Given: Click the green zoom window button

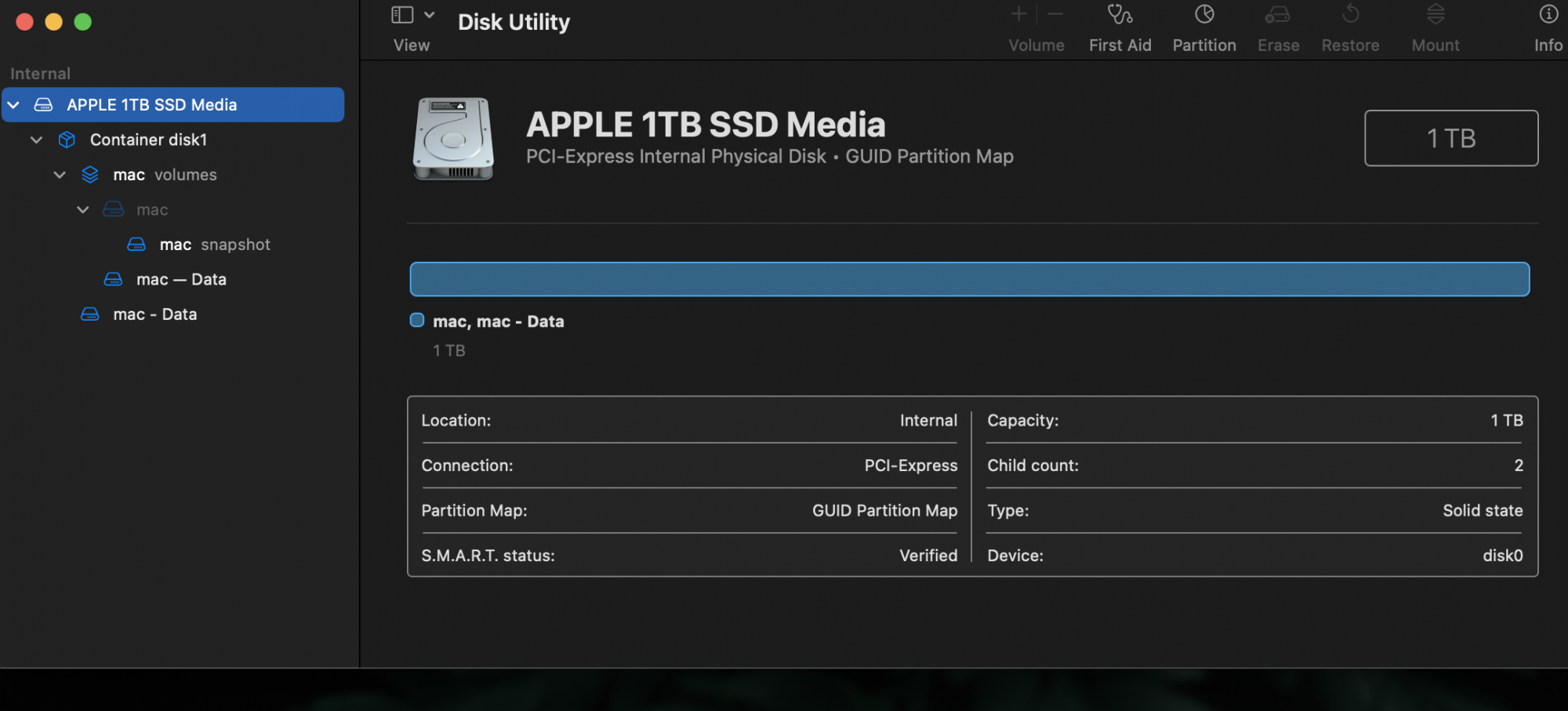Looking at the screenshot, I should pos(83,22).
